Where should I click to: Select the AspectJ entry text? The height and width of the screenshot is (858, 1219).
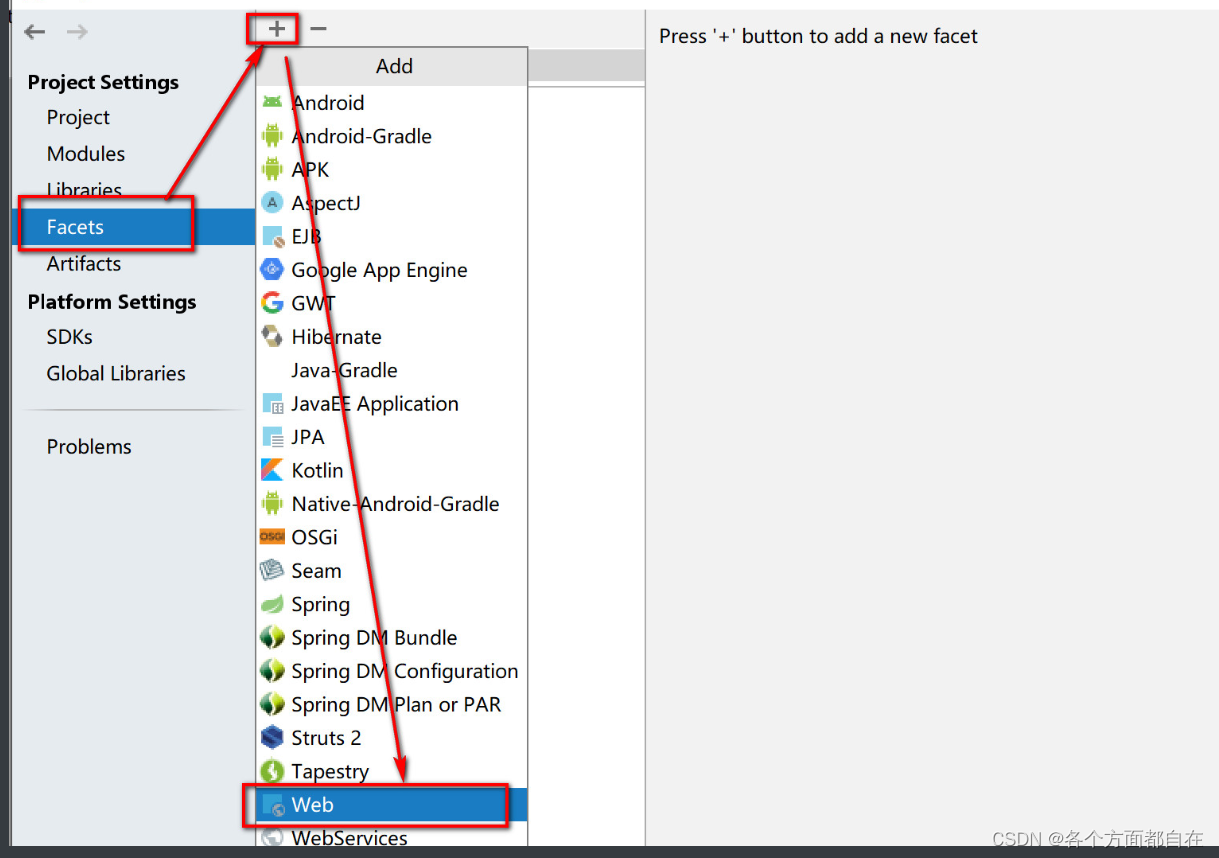326,203
